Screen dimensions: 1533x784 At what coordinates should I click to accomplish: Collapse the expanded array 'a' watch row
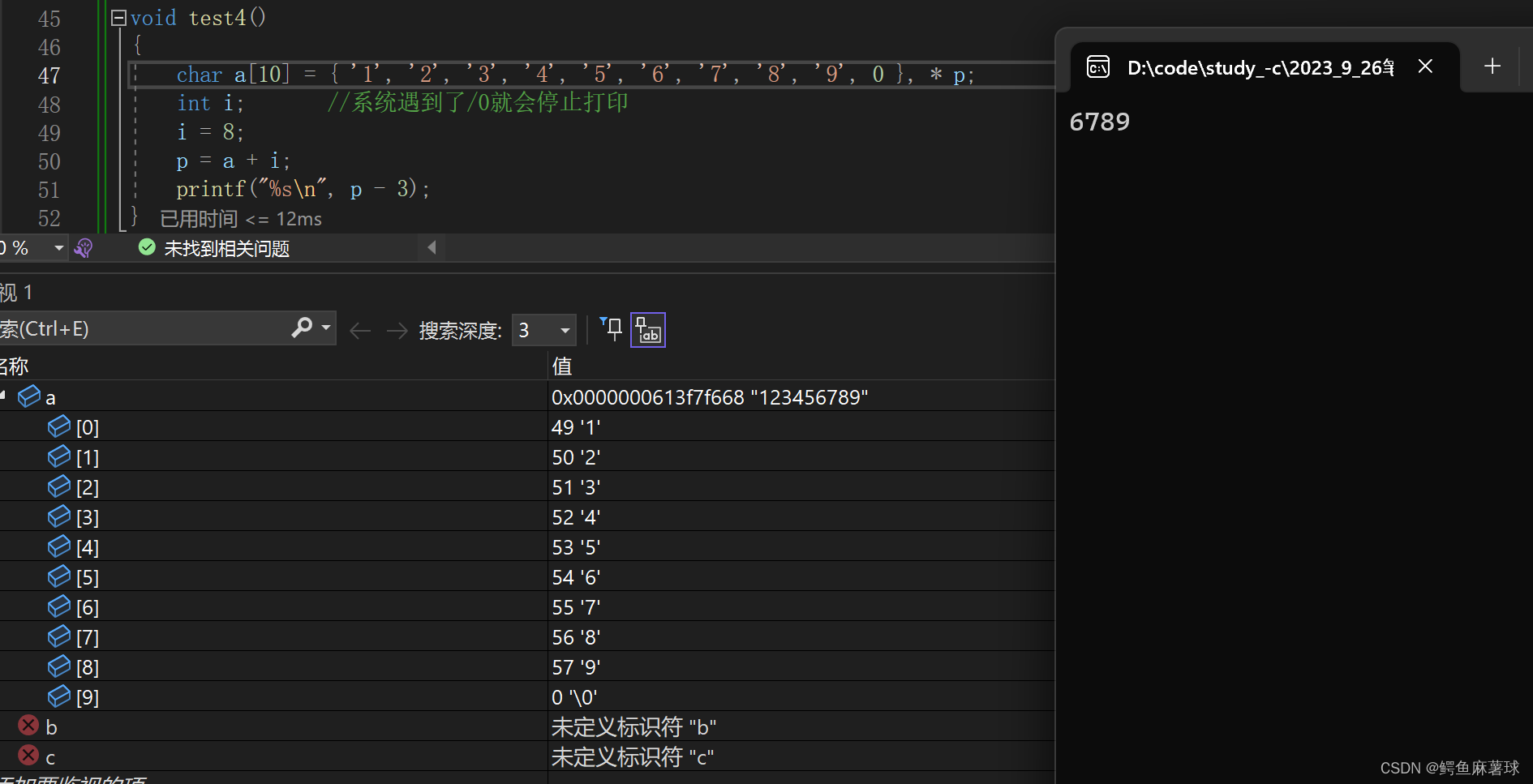3,395
